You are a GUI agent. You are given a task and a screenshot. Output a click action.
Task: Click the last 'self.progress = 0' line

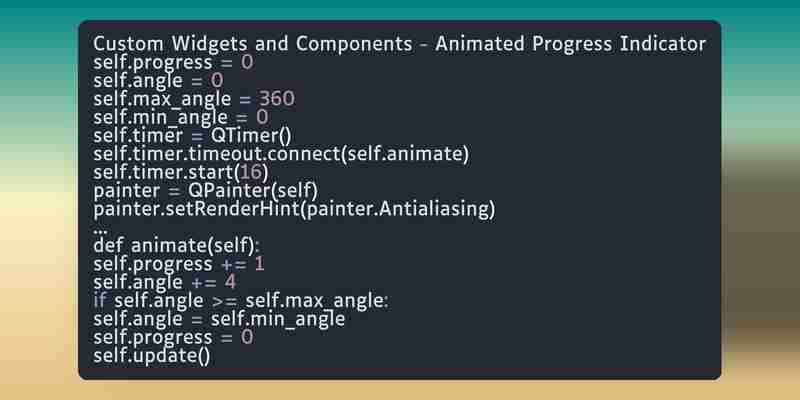coord(173,338)
